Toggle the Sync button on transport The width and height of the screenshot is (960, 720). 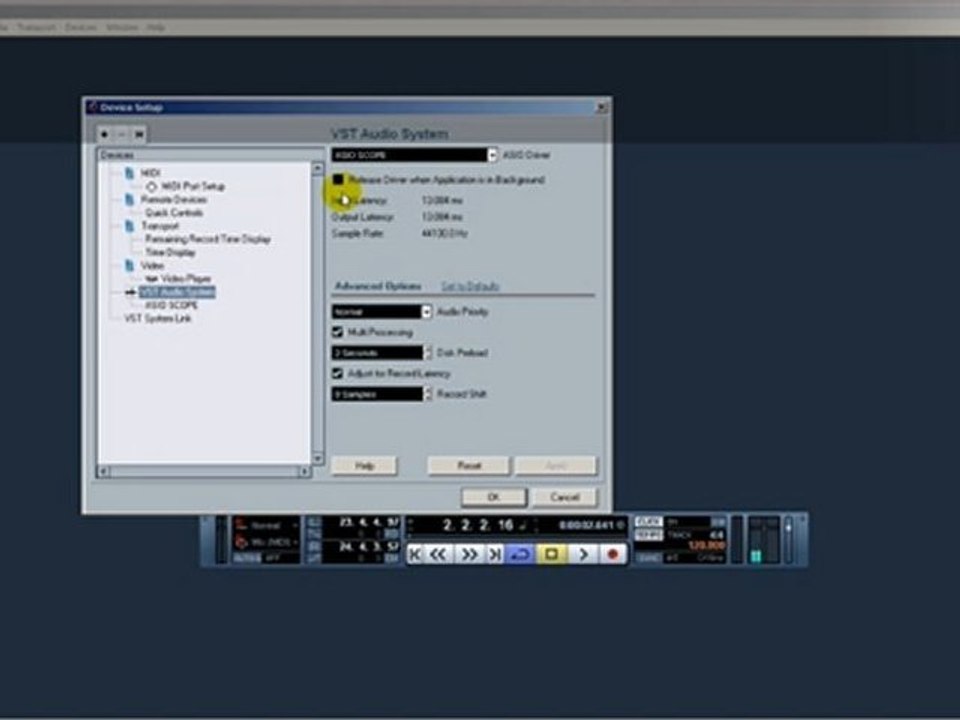(648, 558)
